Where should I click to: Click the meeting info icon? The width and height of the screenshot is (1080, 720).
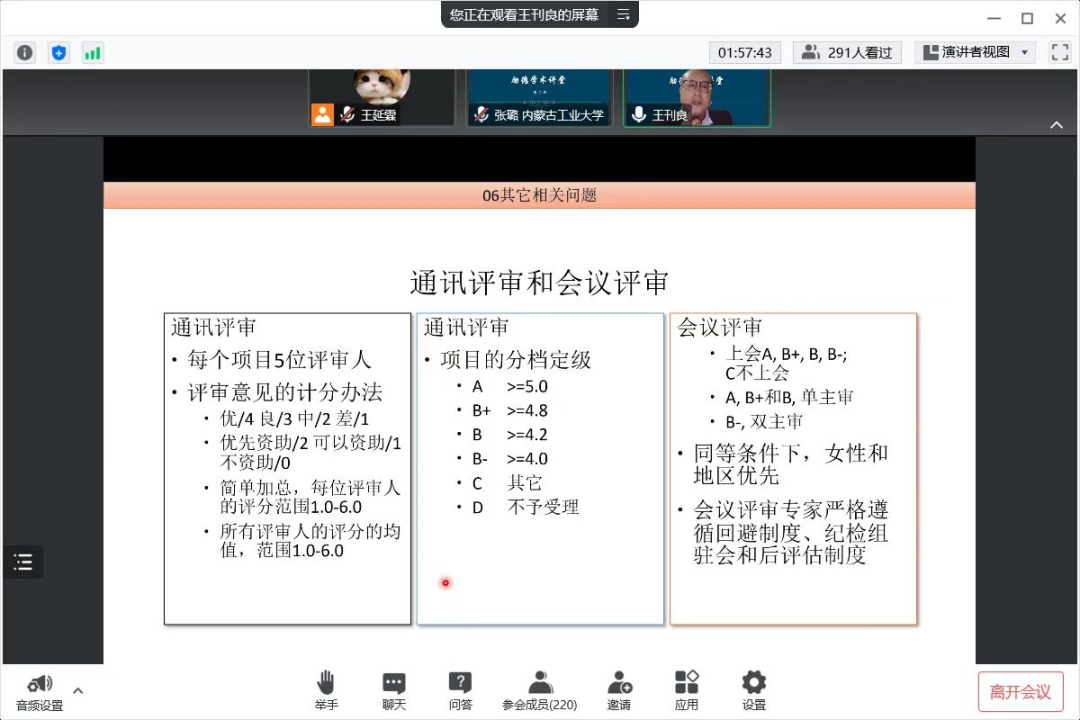(x=25, y=53)
